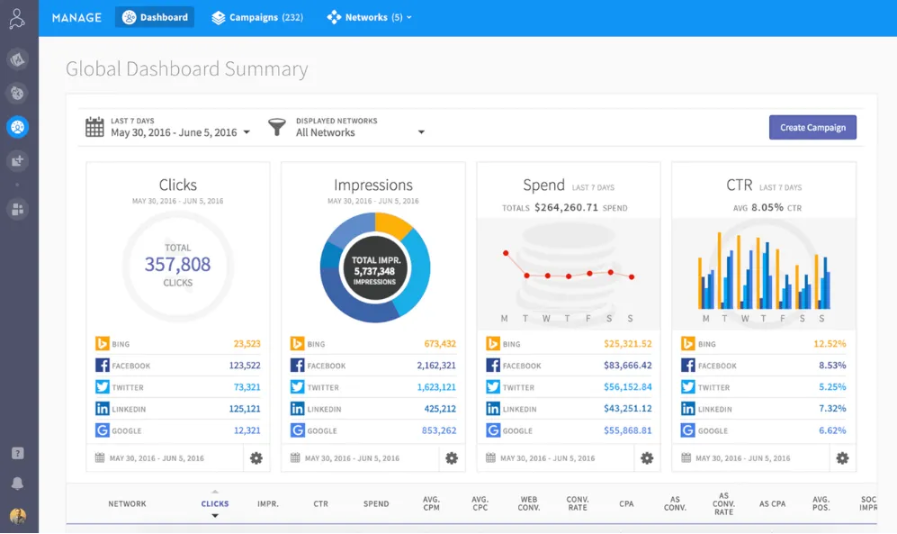Click the Twitter icon in the Spend card
This screenshot has height=534, width=897.
pyautogui.click(x=492, y=387)
